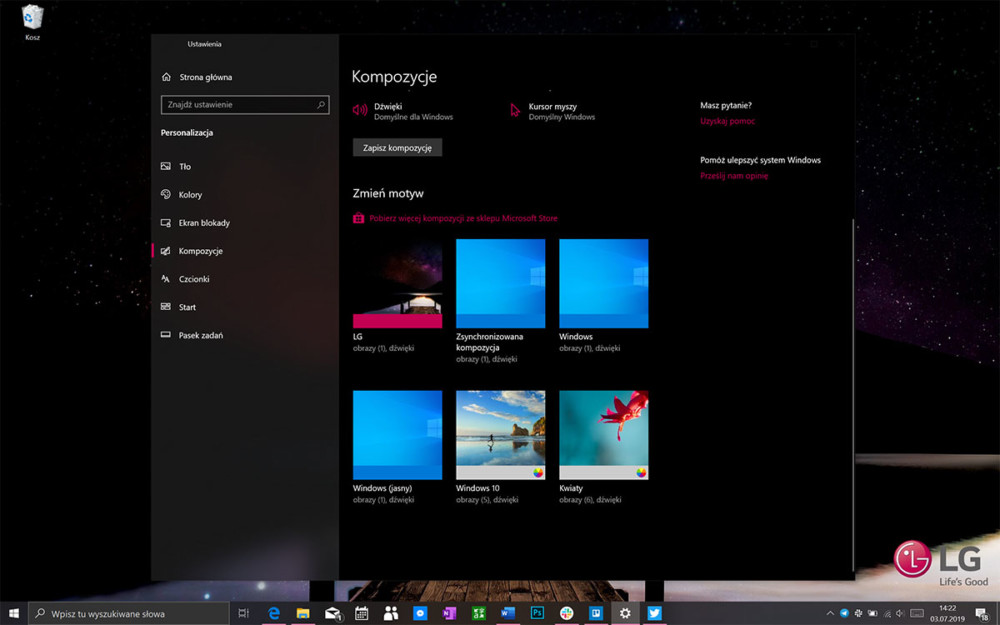Viewport: 1000px width, 625px height.
Task: Open Kursor myszy pointer settings
Action: click(553, 111)
